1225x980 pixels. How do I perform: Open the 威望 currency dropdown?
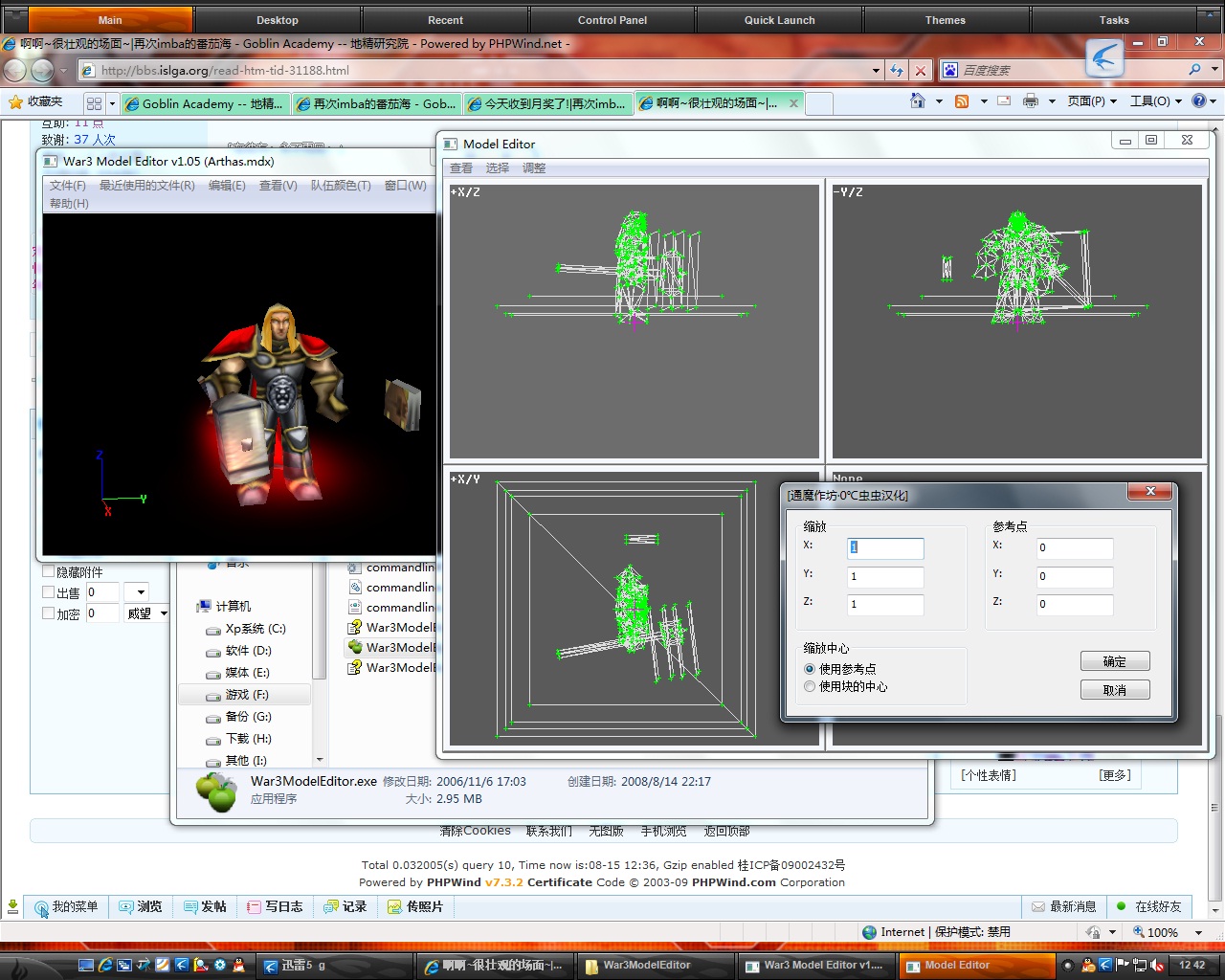pos(164,613)
